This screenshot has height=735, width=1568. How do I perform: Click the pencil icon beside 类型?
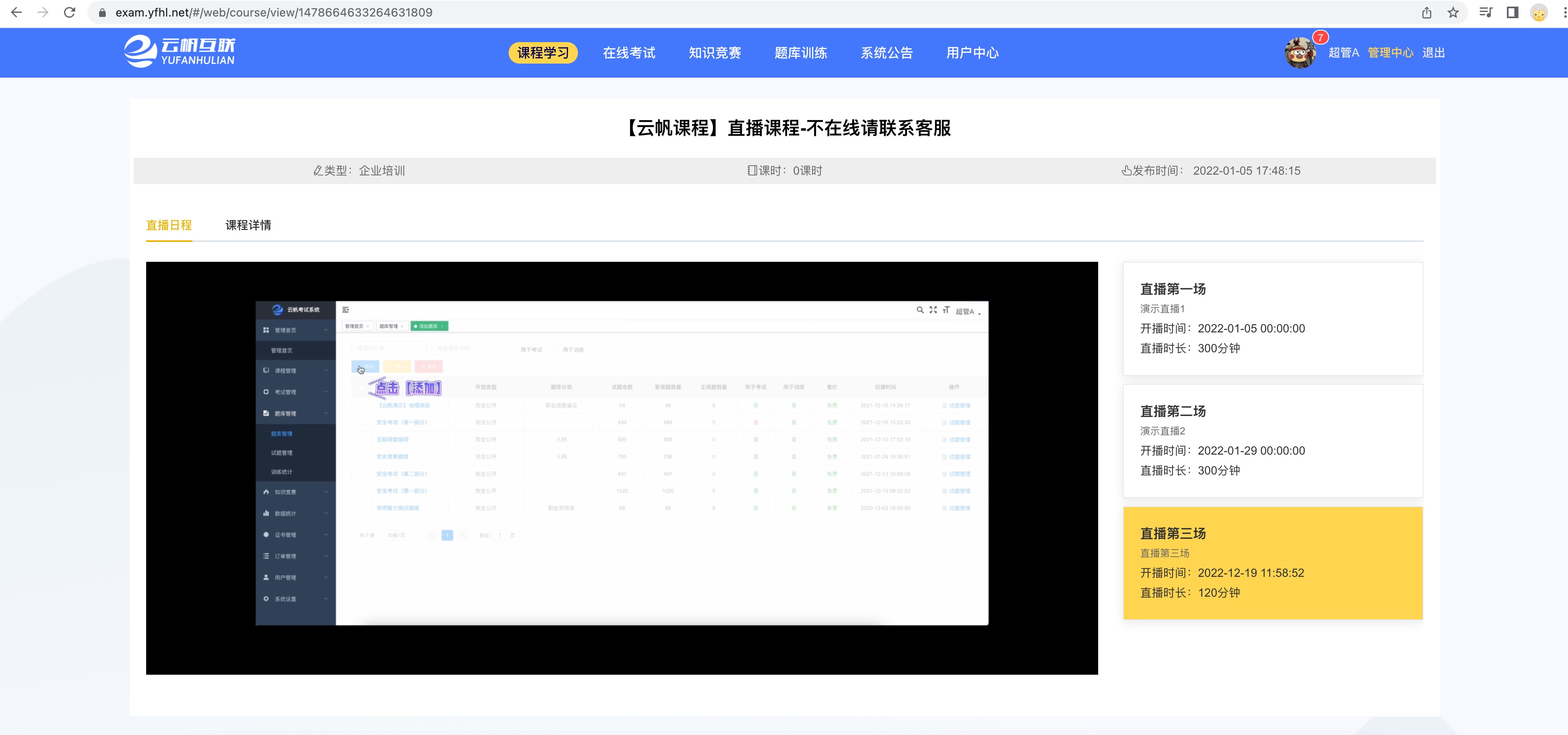(318, 171)
